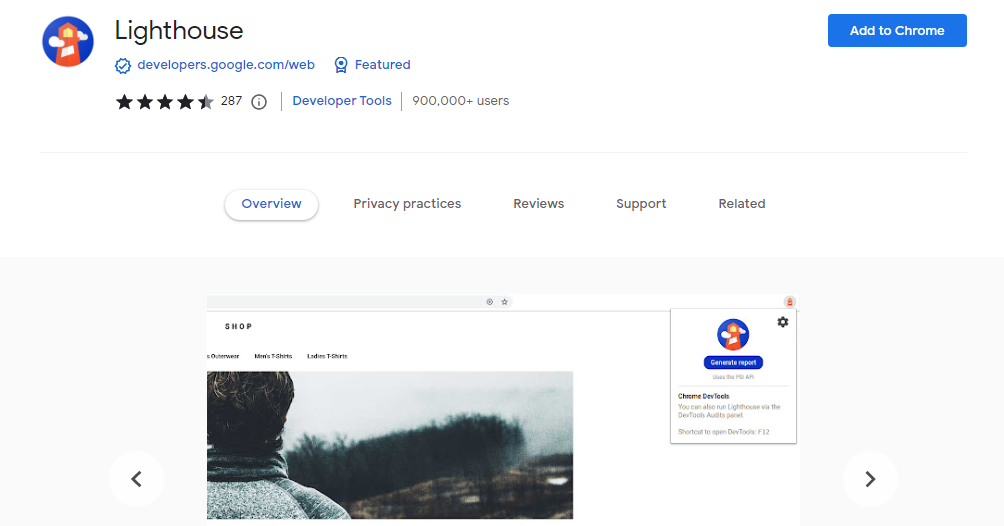
Task: Go to the previous screenshot with the left arrow
Action: (x=137, y=479)
